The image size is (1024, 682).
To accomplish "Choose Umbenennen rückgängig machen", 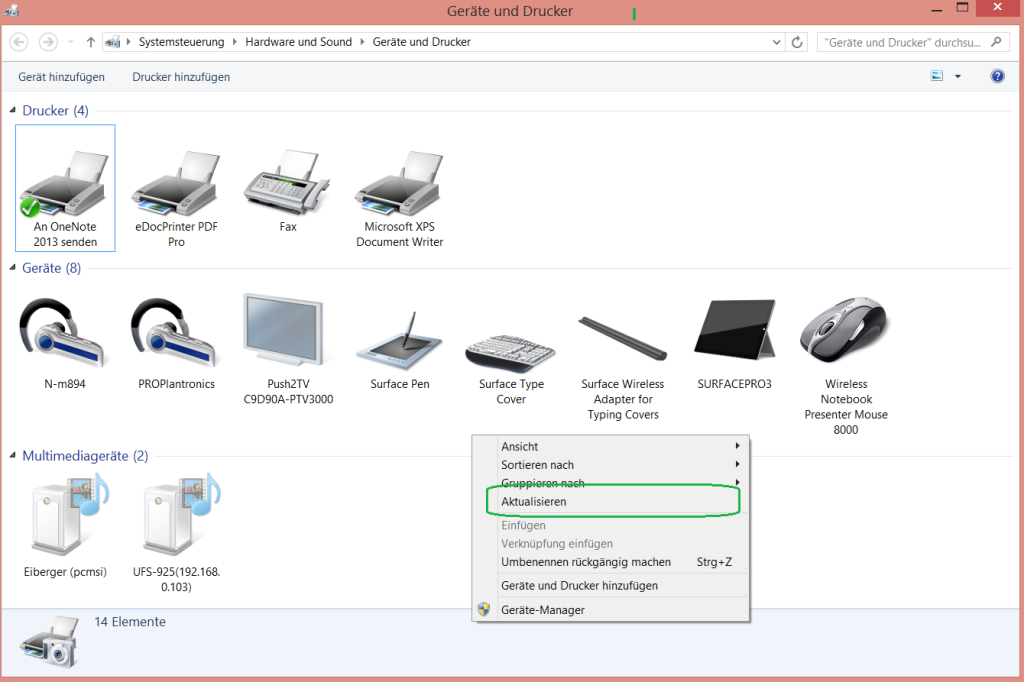I will (611, 562).
